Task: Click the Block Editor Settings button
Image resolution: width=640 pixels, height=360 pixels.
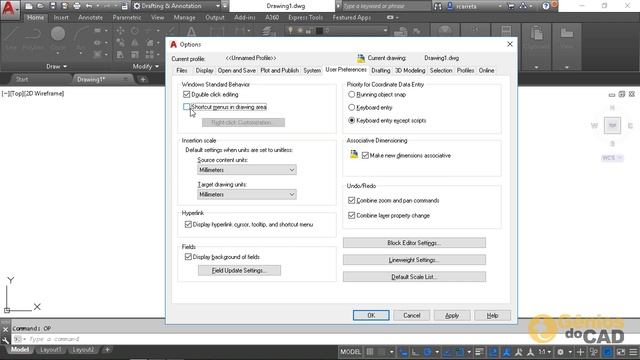Action: (414, 243)
